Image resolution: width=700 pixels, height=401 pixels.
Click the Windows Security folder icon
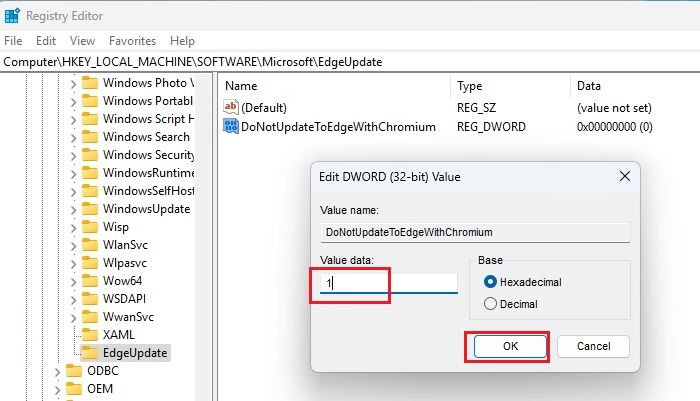point(90,155)
